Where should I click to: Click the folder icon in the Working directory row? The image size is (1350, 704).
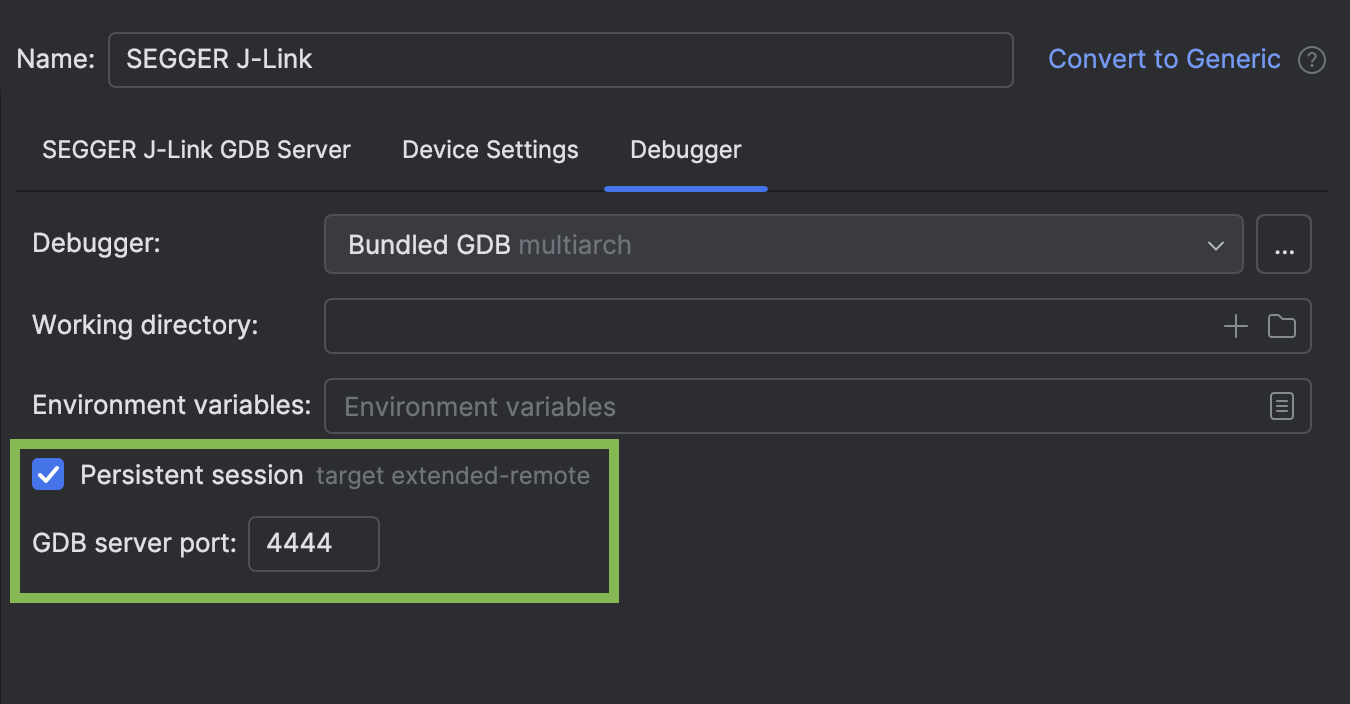(x=1282, y=325)
